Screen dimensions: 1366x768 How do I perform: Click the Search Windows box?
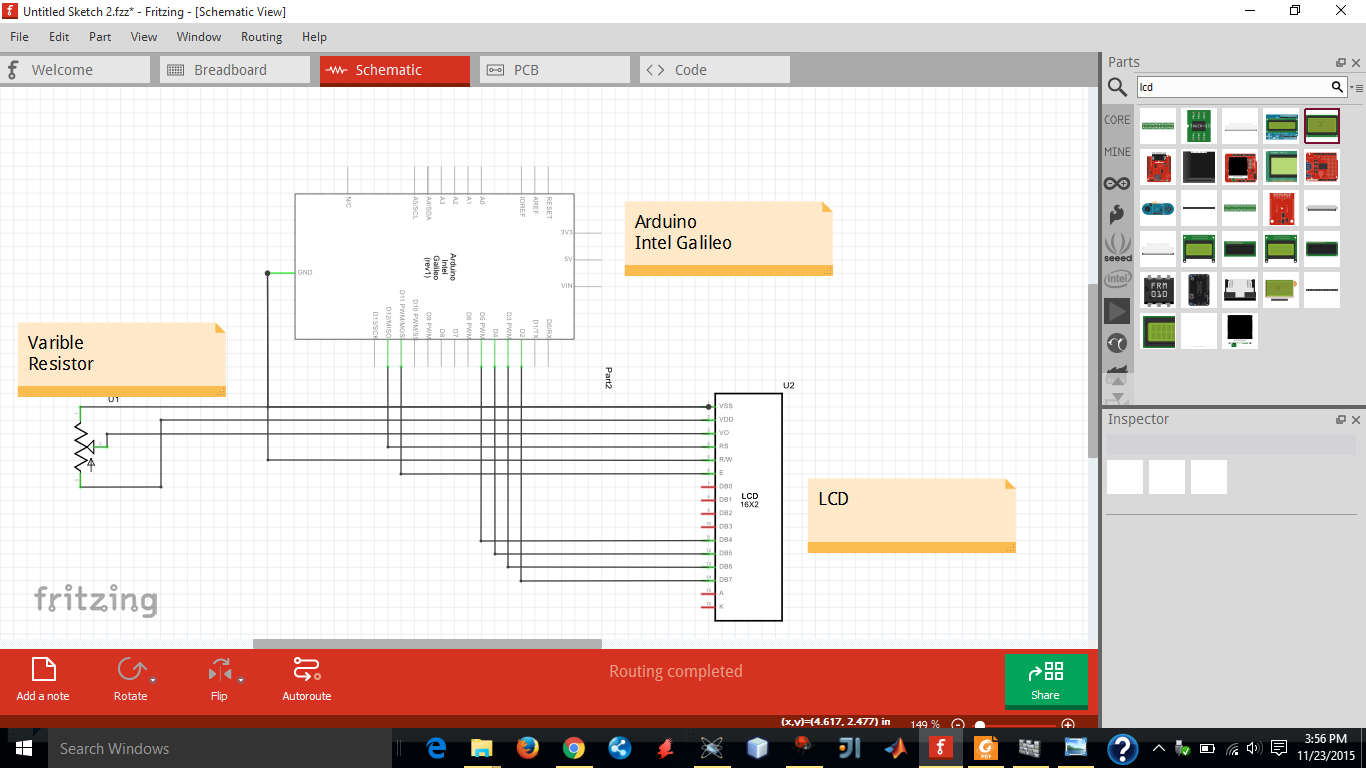click(220, 748)
